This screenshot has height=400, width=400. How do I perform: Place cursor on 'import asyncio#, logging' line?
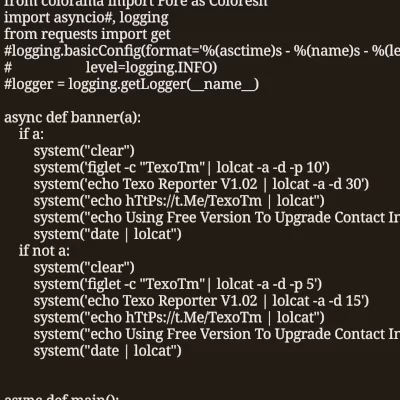coord(86,18)
